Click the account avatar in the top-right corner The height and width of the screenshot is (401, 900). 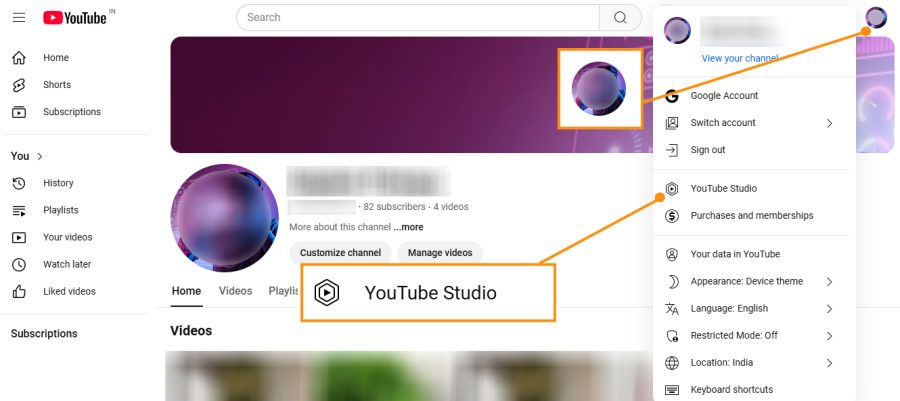pos(876,17)
